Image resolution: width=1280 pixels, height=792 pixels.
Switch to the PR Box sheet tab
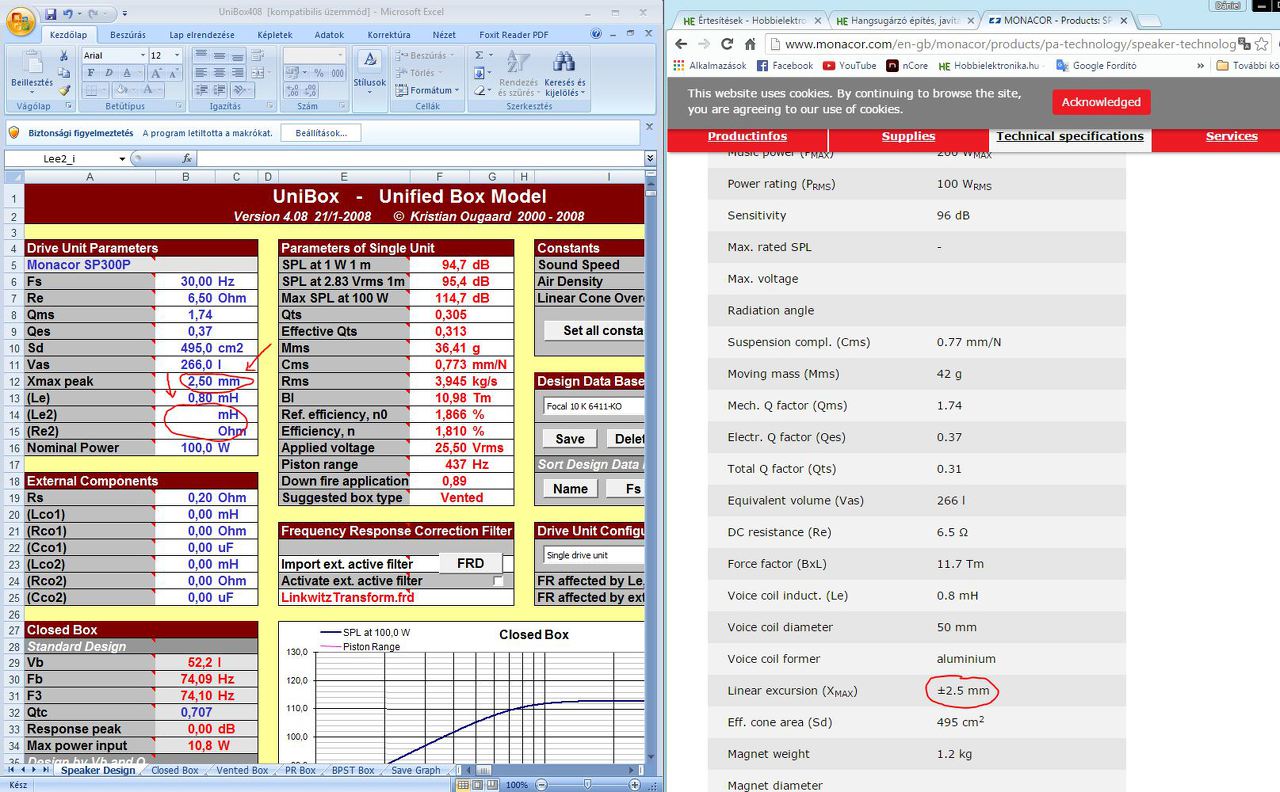click(300, 771)
